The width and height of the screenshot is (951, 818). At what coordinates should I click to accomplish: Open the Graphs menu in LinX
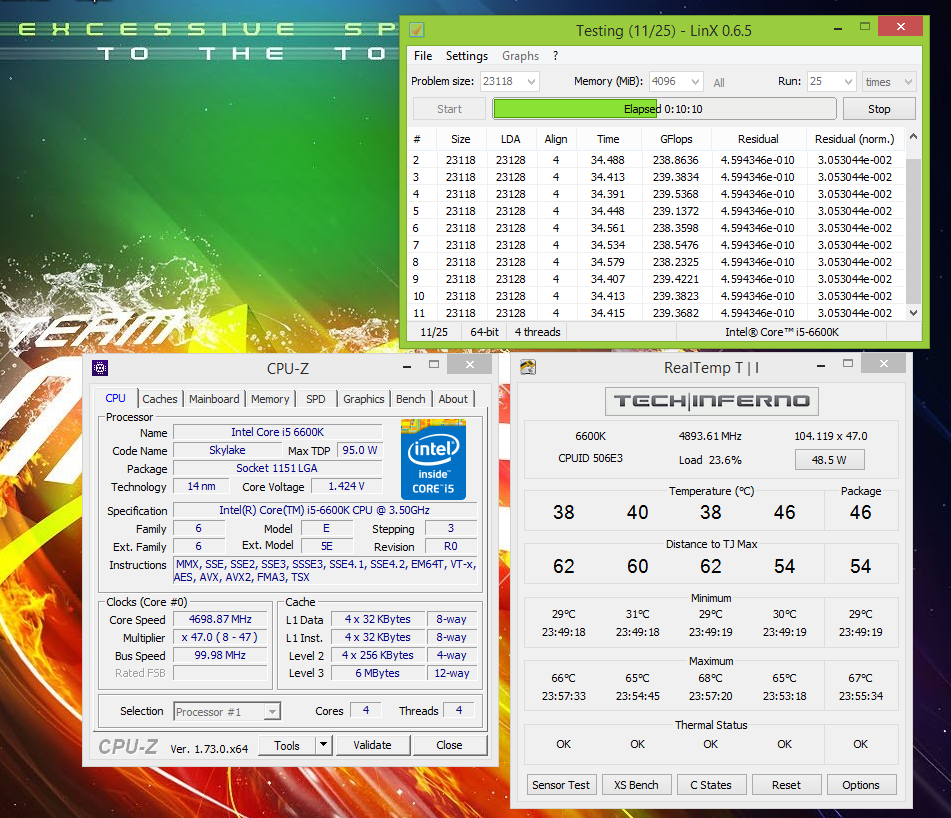[520, 56]
